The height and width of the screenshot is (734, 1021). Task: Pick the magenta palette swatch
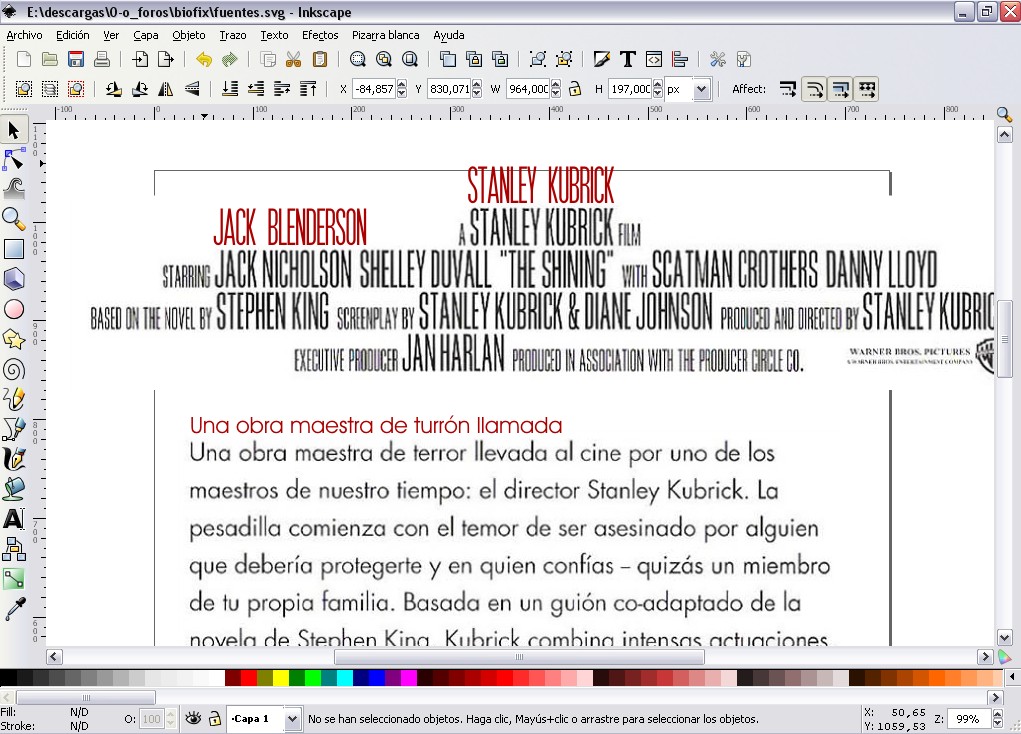point(408,678)
